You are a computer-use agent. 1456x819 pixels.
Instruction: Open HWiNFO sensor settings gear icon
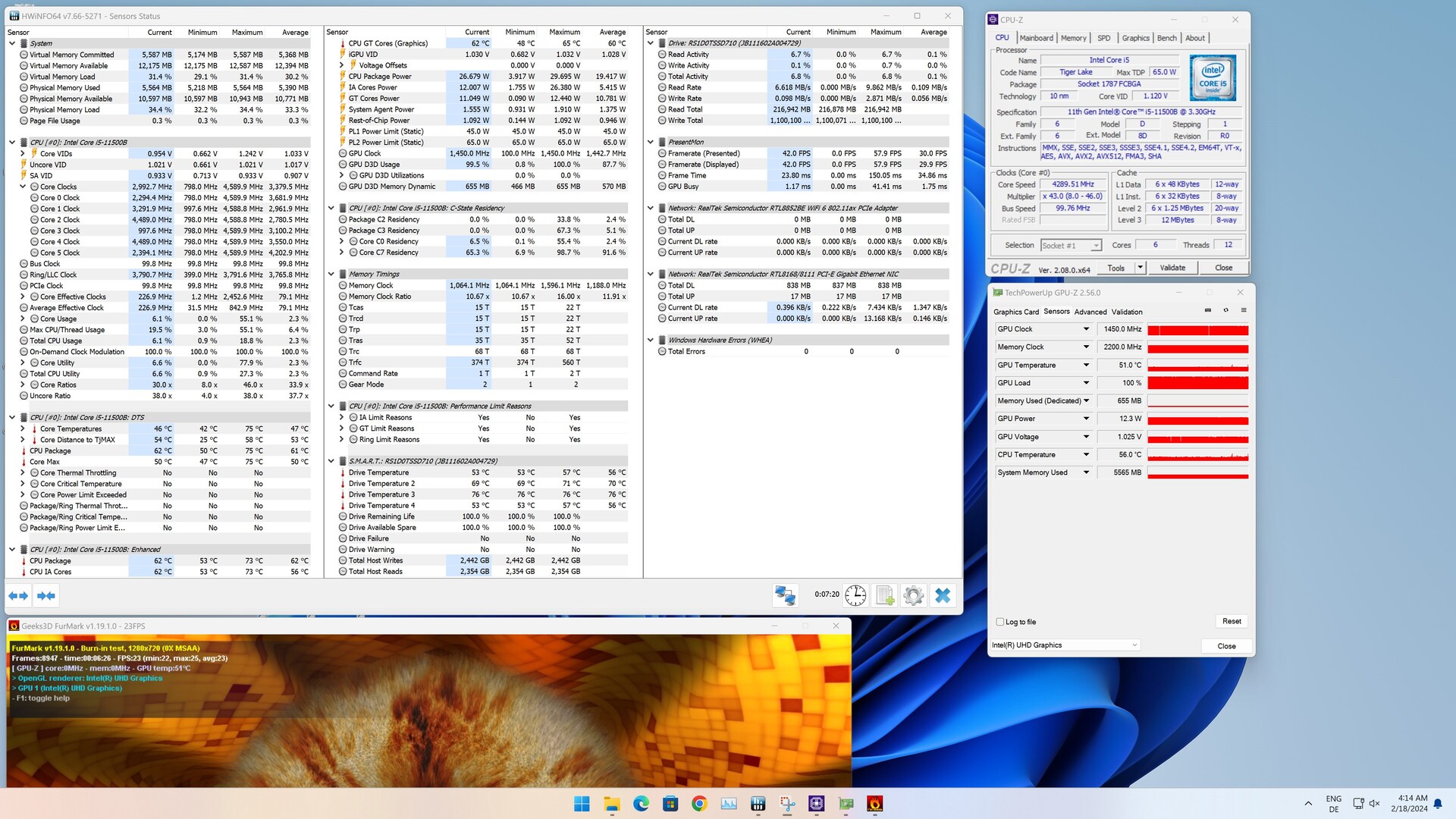[x=913, y=596]
